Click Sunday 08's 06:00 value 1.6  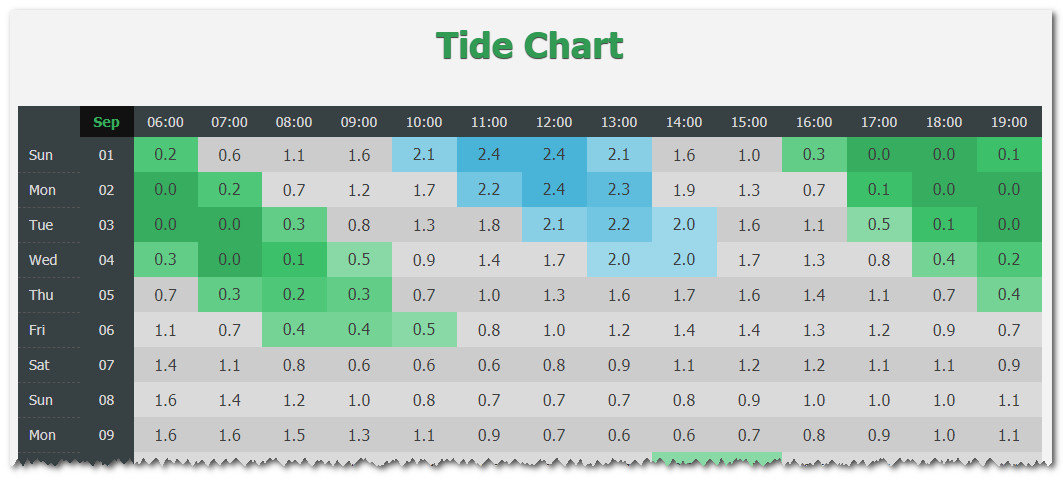(165, 400)
